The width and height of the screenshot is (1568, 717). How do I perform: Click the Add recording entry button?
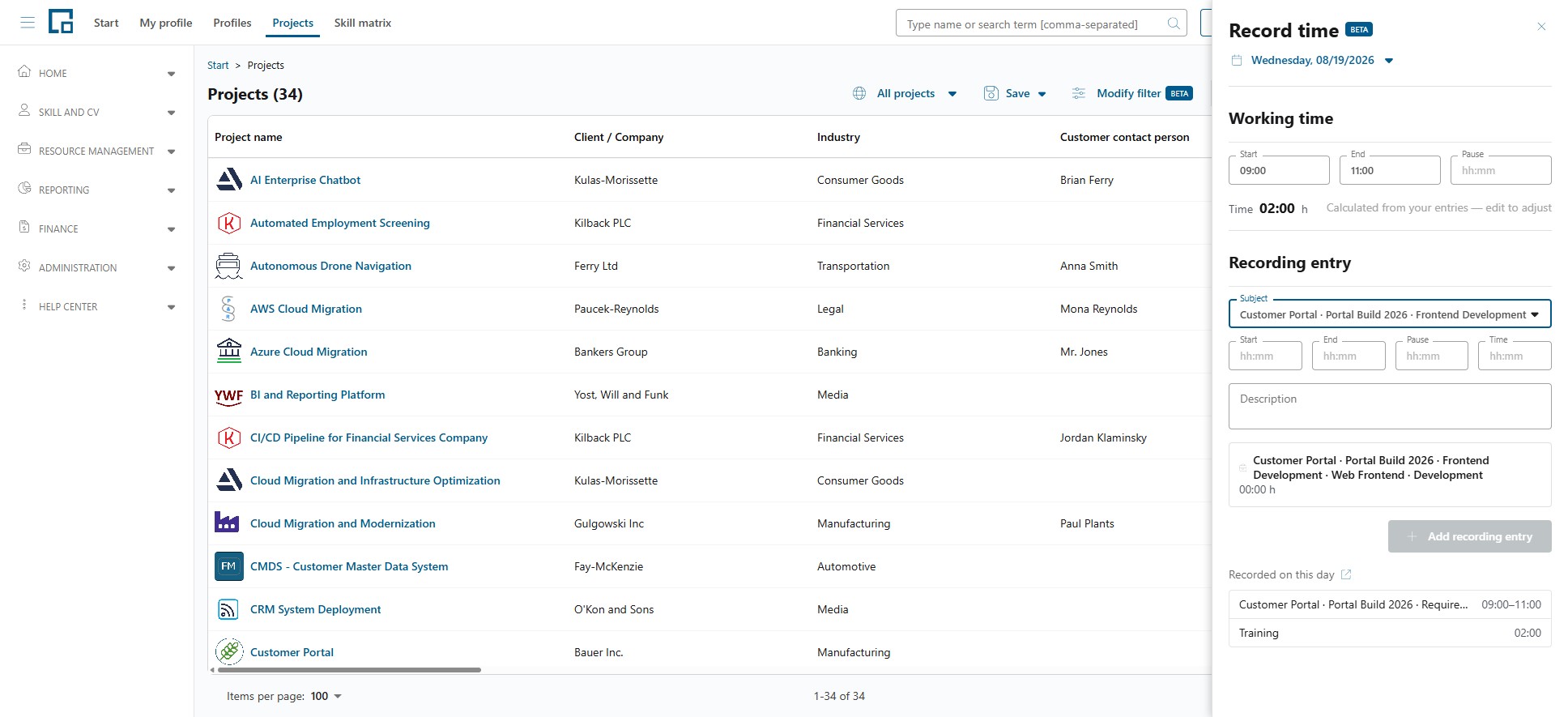[x=1469, y=536]
